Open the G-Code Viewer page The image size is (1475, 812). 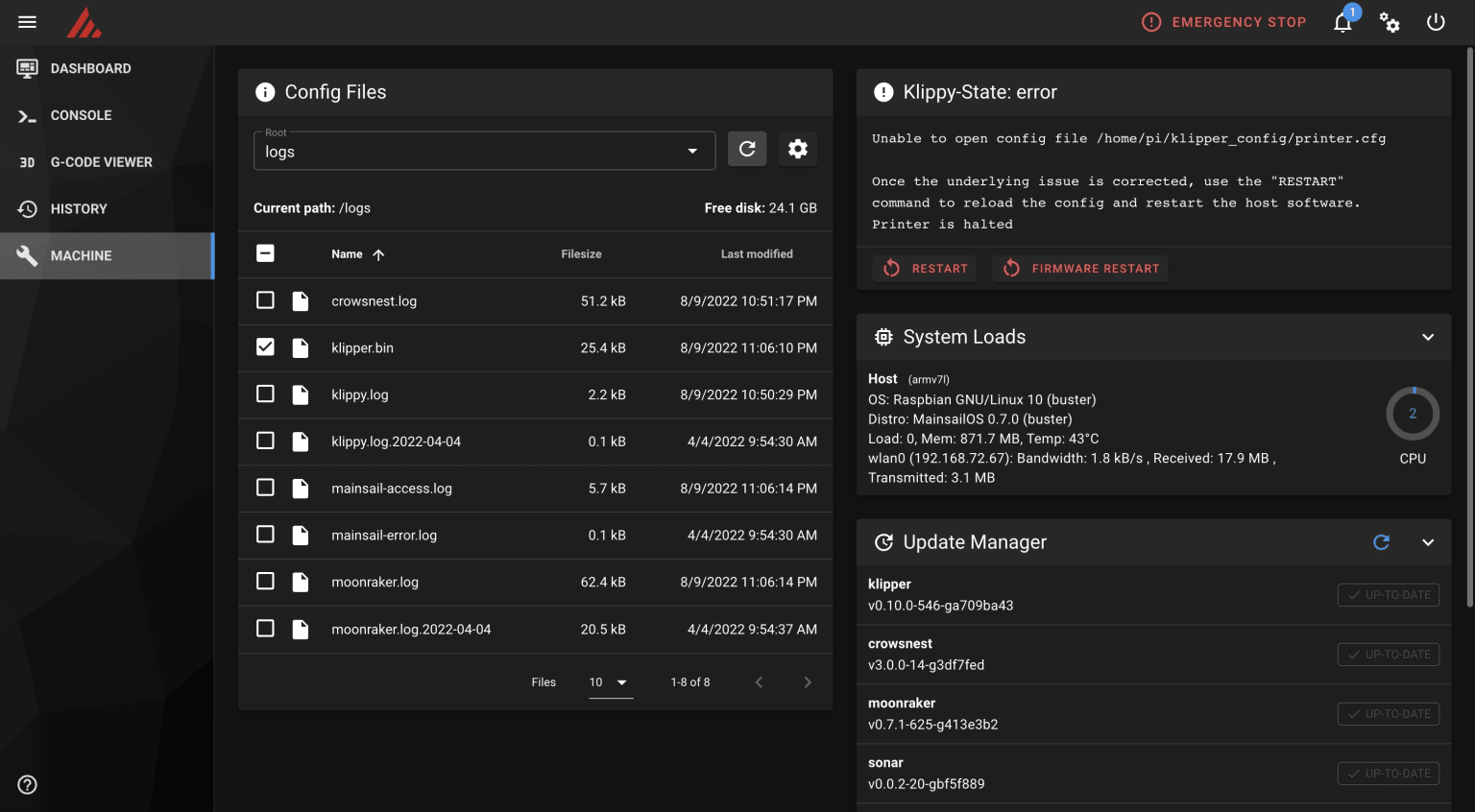click(107, 162)
